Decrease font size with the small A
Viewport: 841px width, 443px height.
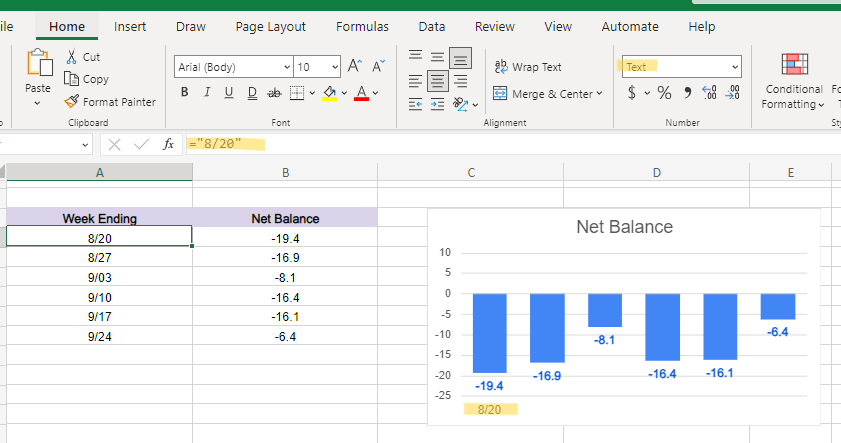pos(378,66)
